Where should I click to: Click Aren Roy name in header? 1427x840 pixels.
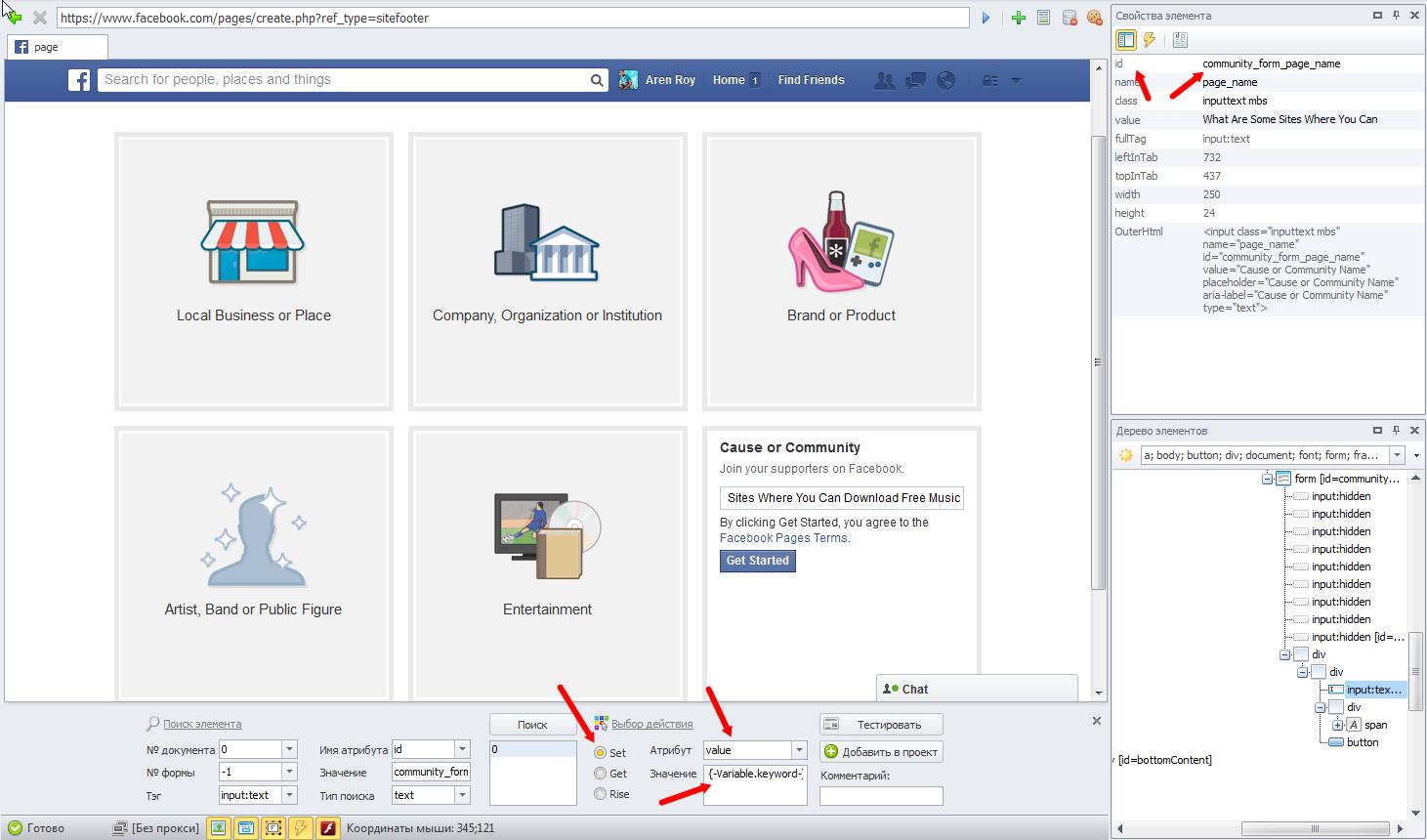click(x=670, y=80)
